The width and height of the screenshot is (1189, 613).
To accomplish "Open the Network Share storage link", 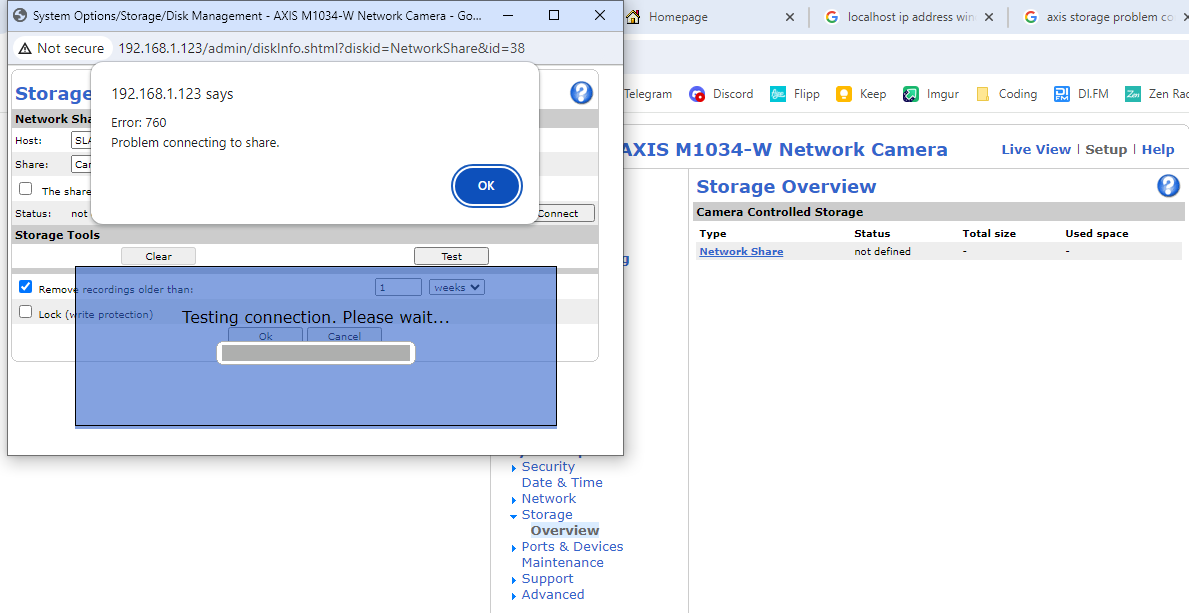I will point(741,251).
